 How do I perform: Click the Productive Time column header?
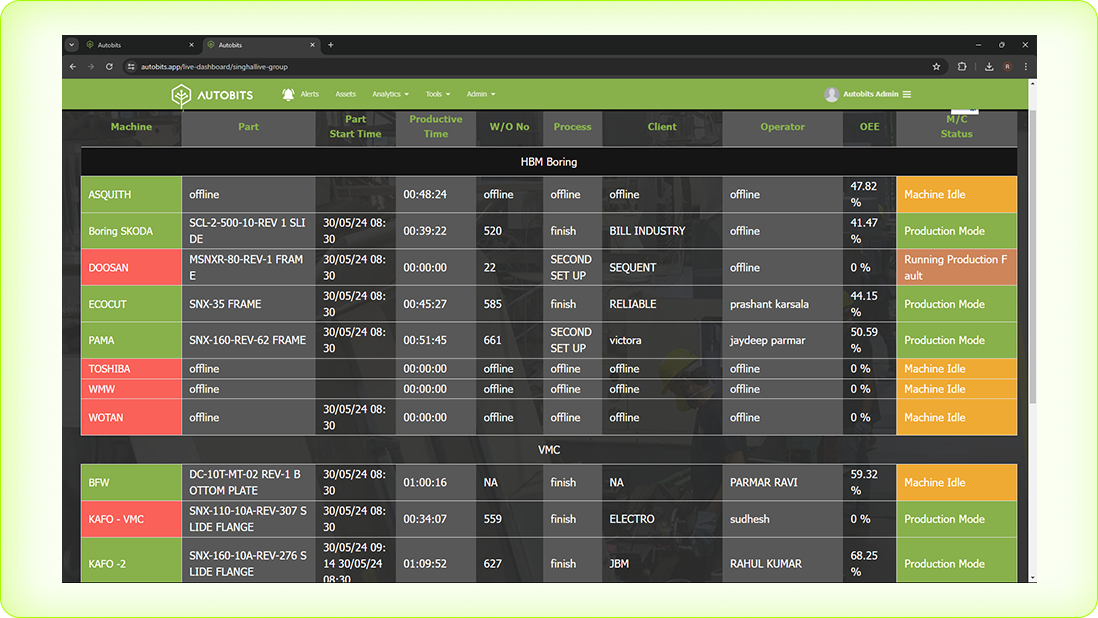[436, 127]
